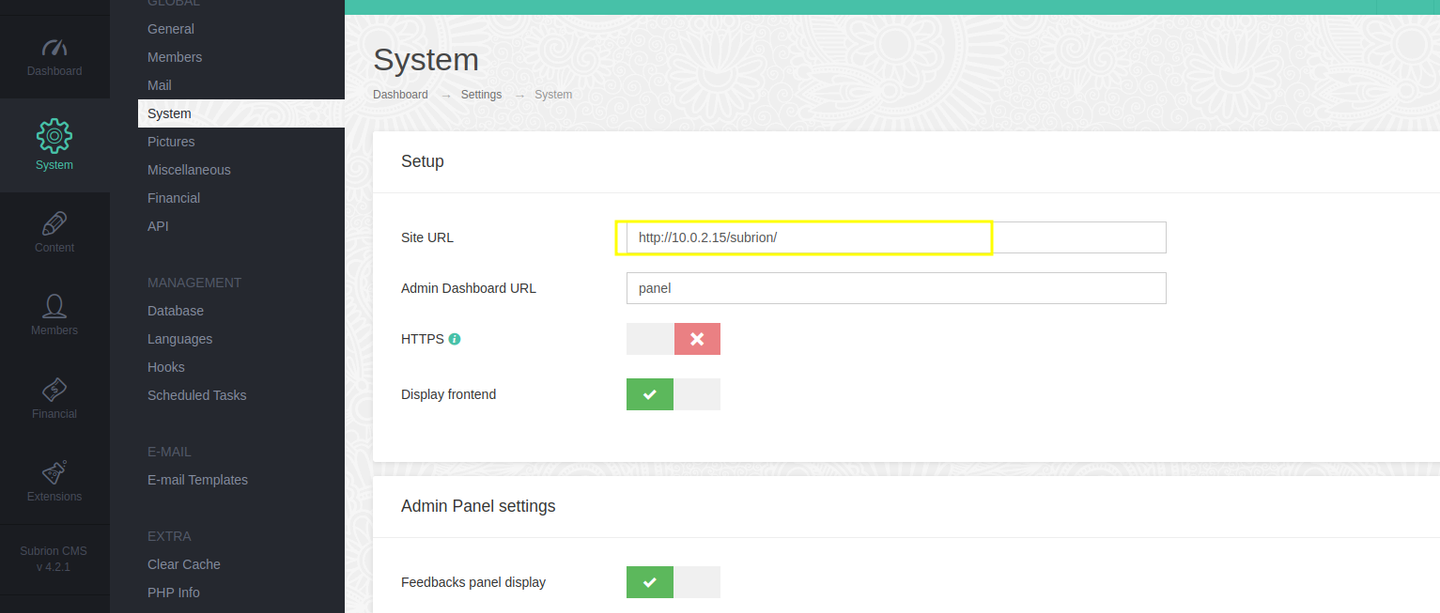Open Members settings under Global
Viewport: 1440px width, 613px height.
click(x=175, y=57)
